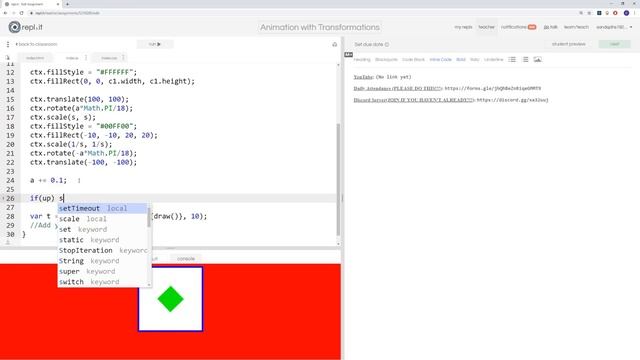Set due date for assignment

pos(371,44)
